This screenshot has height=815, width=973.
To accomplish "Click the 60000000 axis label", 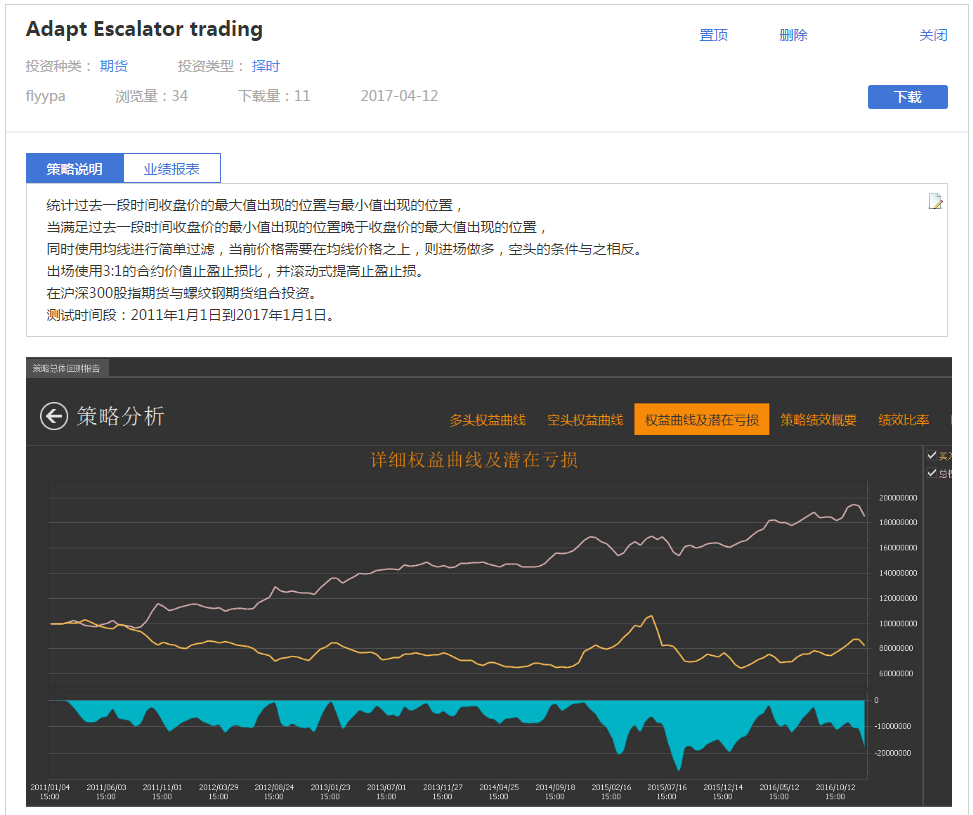I will click(896, 673).
